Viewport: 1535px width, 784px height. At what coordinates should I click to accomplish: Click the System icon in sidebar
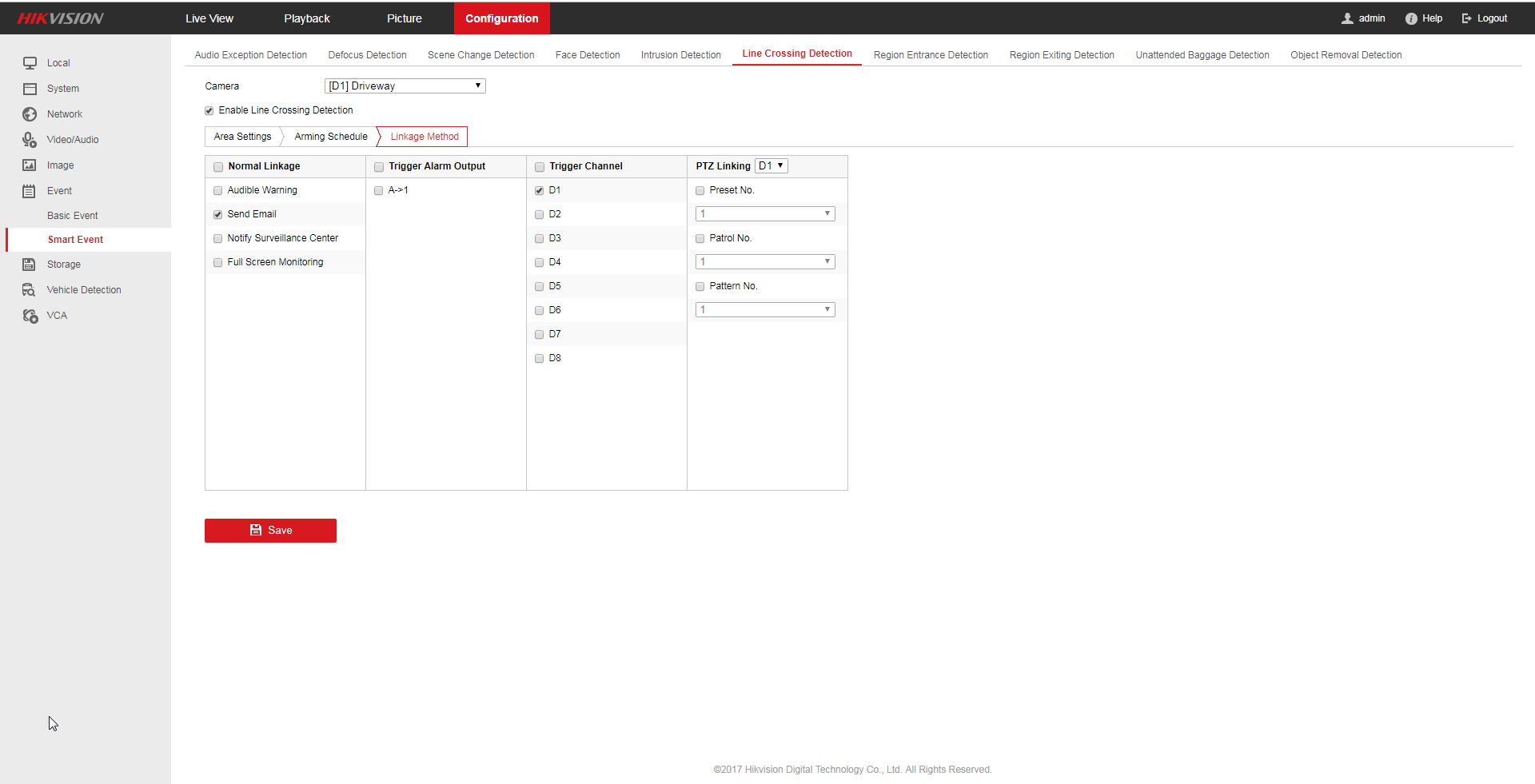30,89
